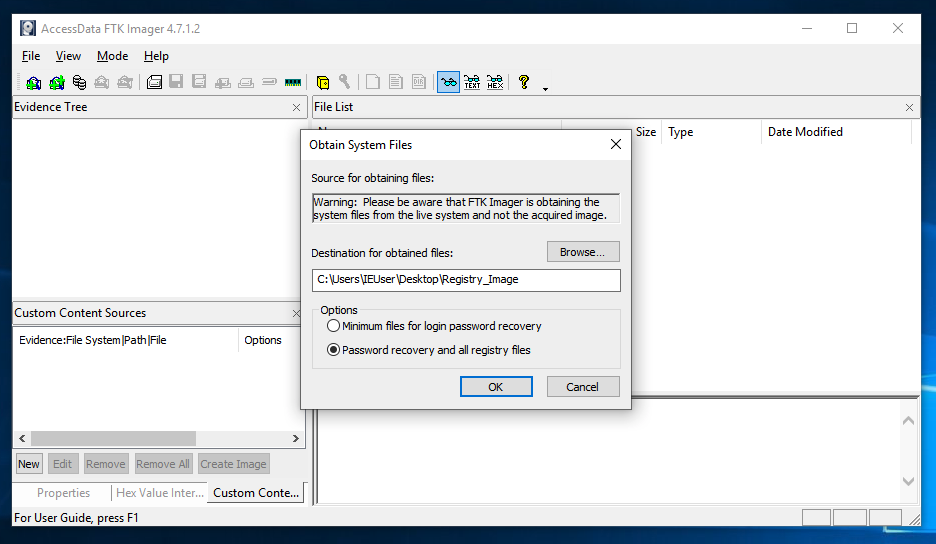
Task: Confirm the dialog with OK
Action: pos(496,387)
